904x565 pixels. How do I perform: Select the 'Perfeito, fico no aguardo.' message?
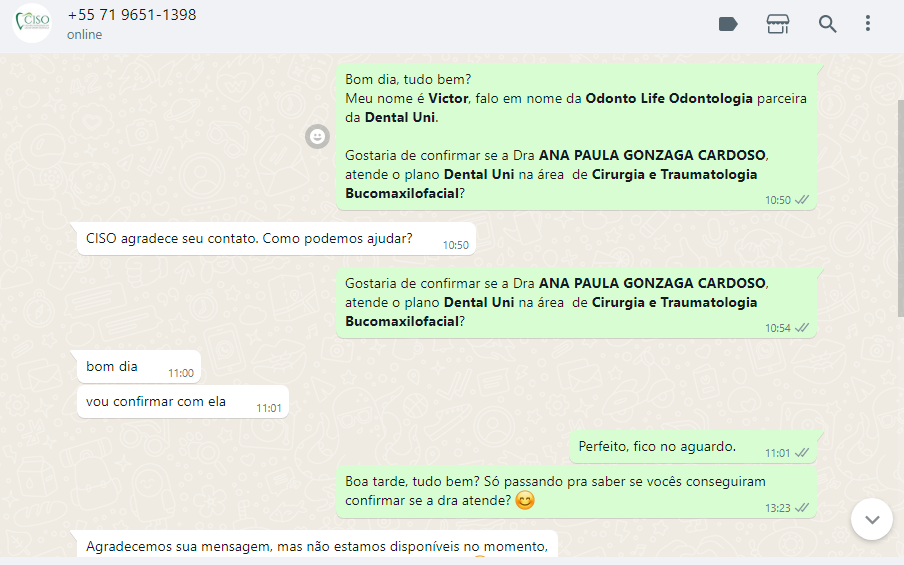[x=693, y=447]
